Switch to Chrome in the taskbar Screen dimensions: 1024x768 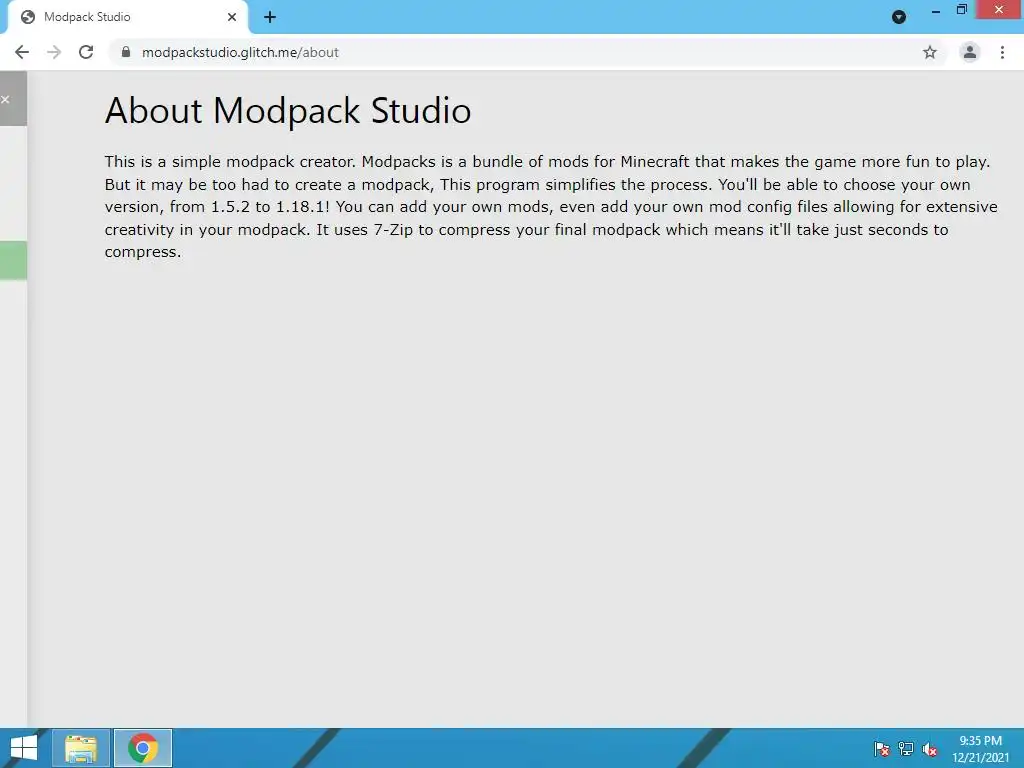(x=143, y=748)
